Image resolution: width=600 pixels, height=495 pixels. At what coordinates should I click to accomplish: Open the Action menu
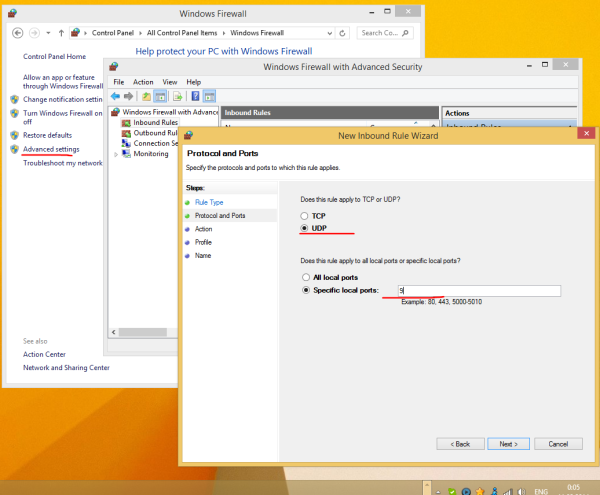(x=143, y=81)
